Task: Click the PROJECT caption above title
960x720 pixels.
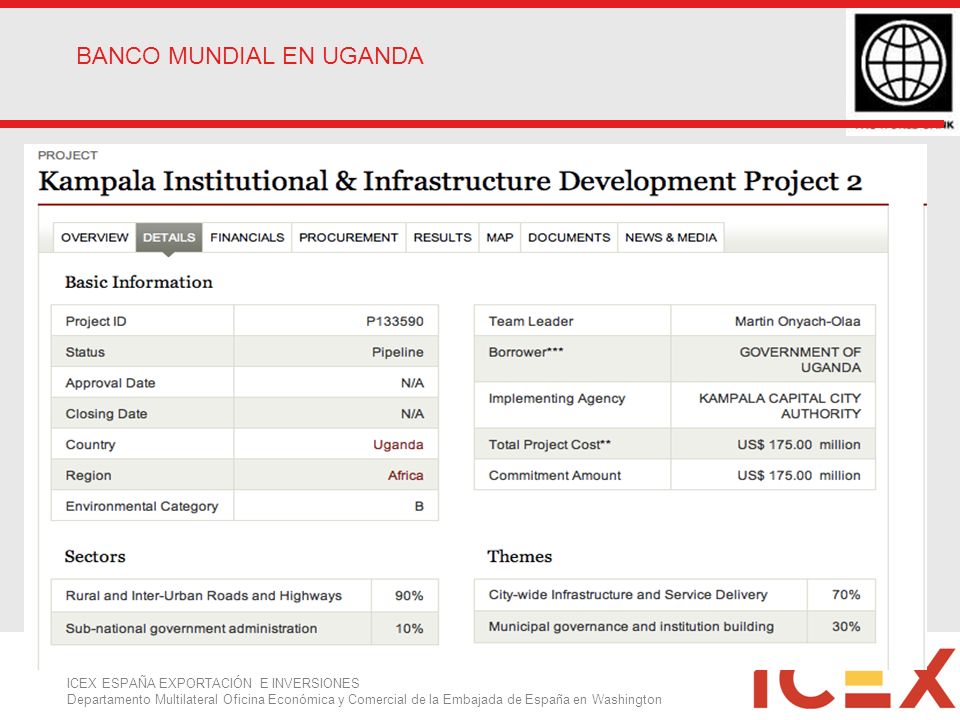Action: point(68,156)
